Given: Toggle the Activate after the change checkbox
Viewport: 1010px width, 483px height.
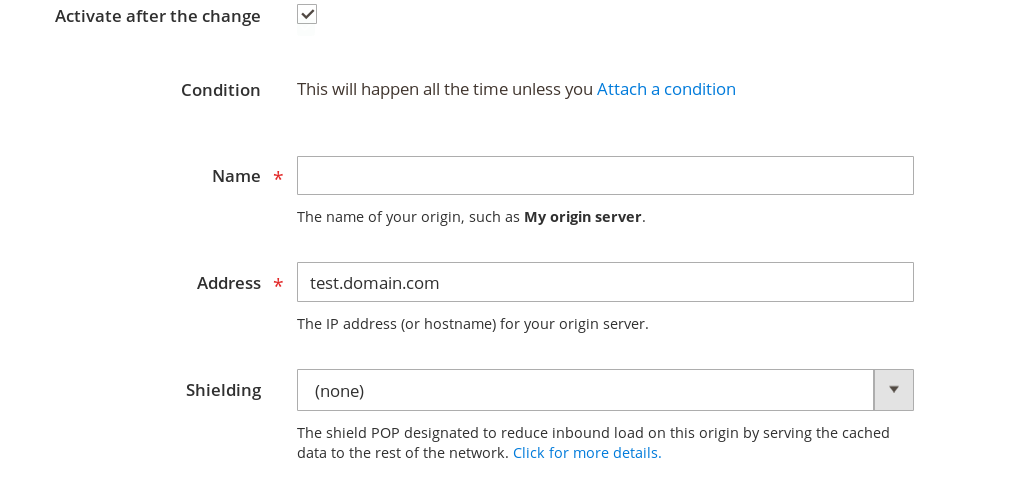Looking at the screenshot, I should [307, 15].
